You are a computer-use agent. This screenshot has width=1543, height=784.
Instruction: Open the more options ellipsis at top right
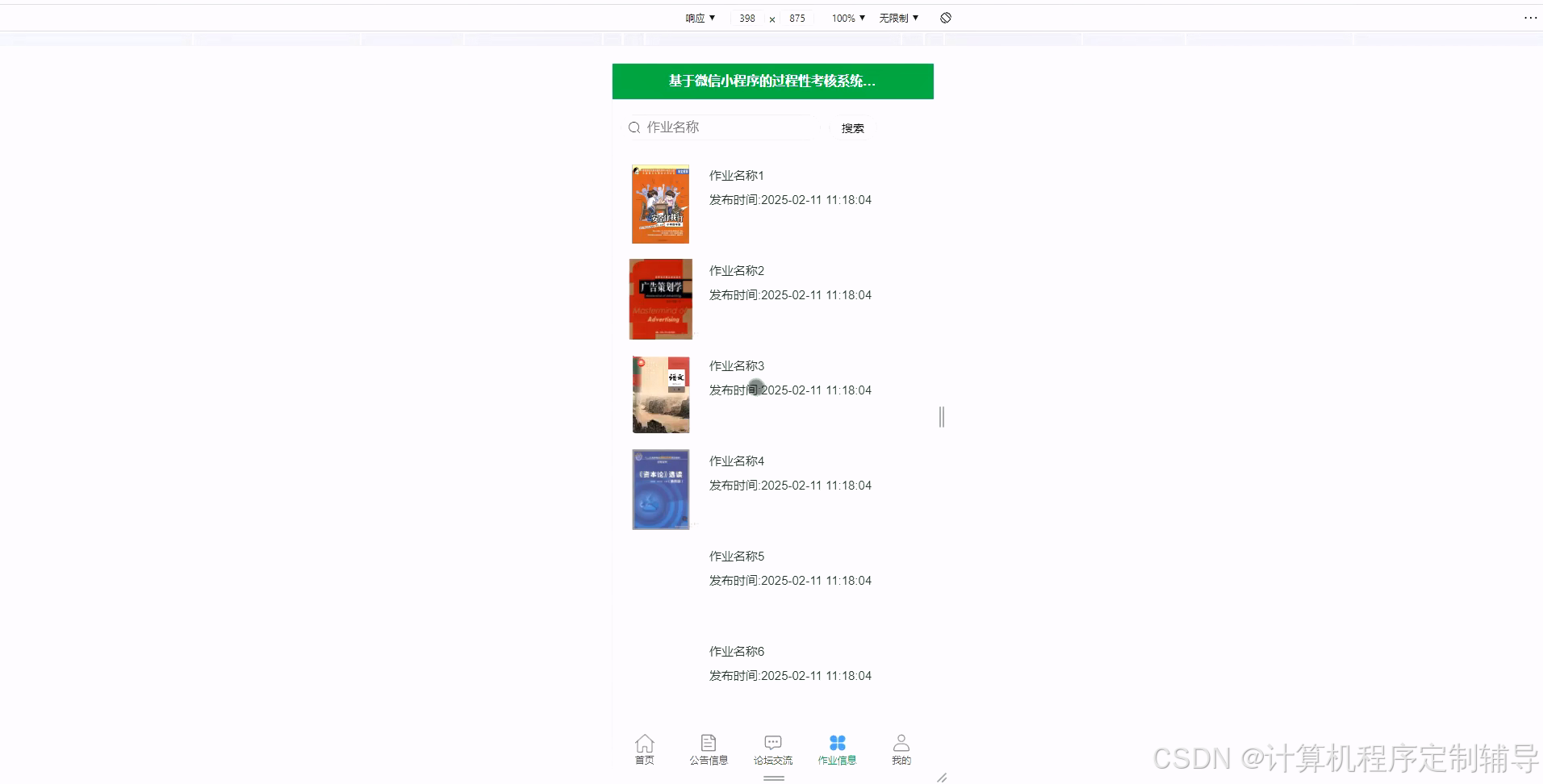pyautogui.click(x=1532, y=17)
